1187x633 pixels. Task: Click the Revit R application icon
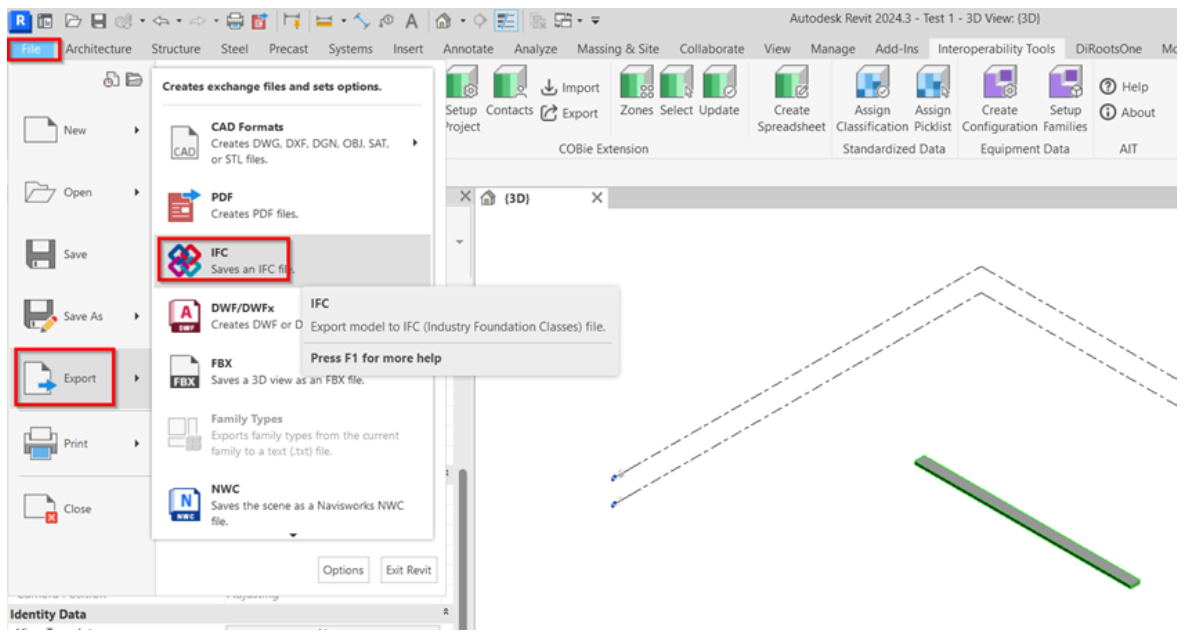point(19,20)
